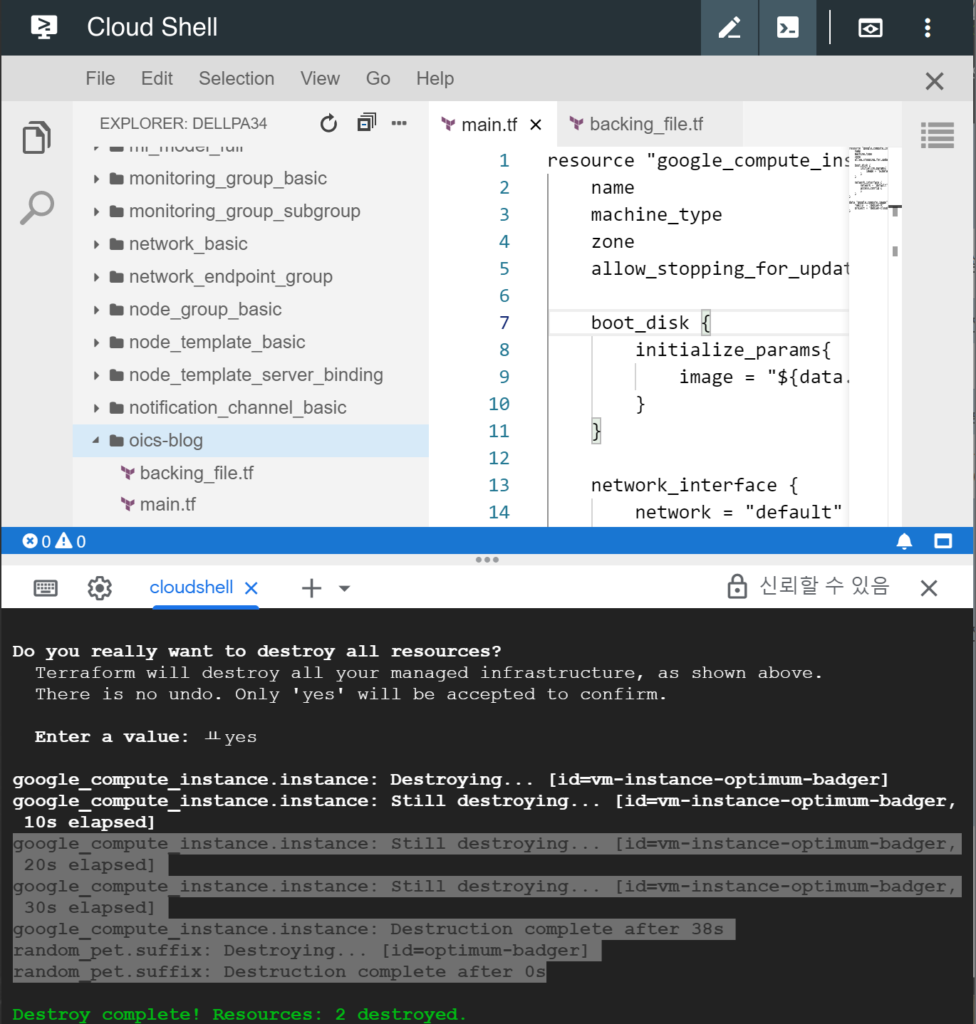Refresh the Explorer file tree

(x=328, y=124)
